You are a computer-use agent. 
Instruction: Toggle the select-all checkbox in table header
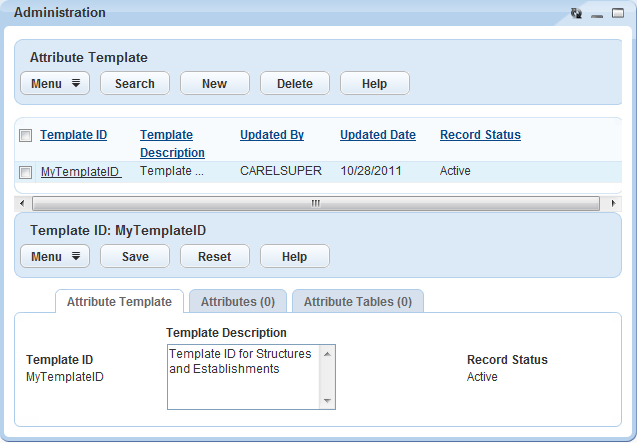(x=26, y=136)
